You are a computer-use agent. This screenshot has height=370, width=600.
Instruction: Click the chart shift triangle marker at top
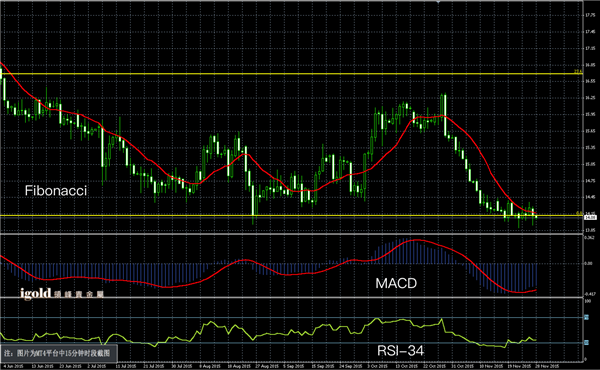[x=438, y=2]
